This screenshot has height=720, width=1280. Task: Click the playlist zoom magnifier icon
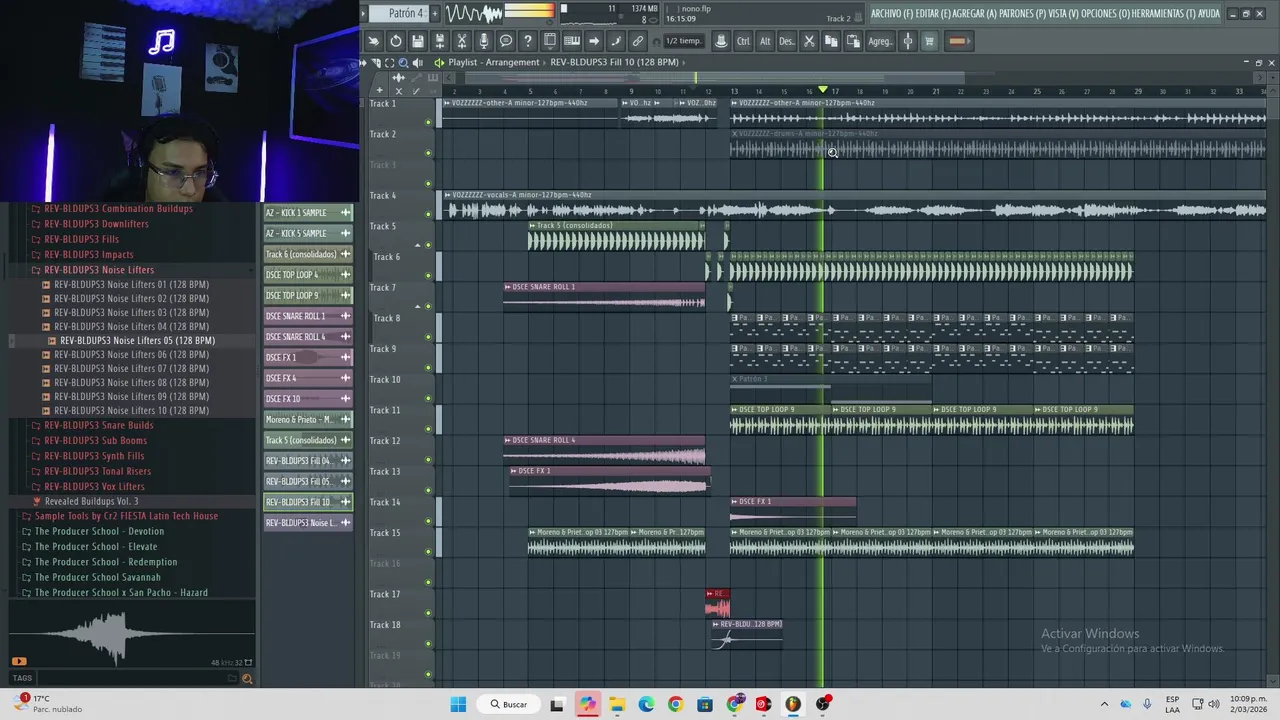coord(404,62)
